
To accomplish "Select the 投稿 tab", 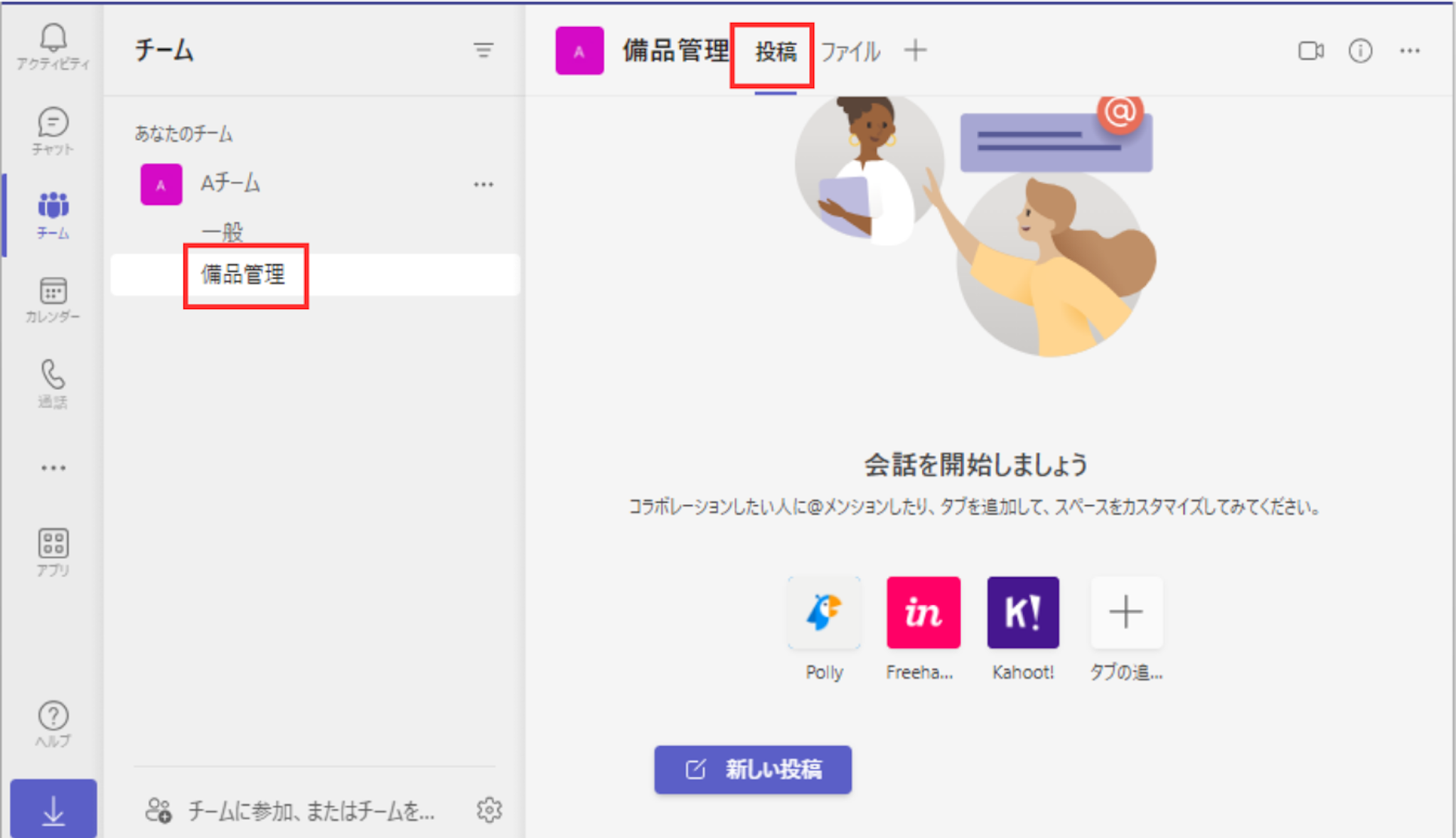I will click(775, 52).
